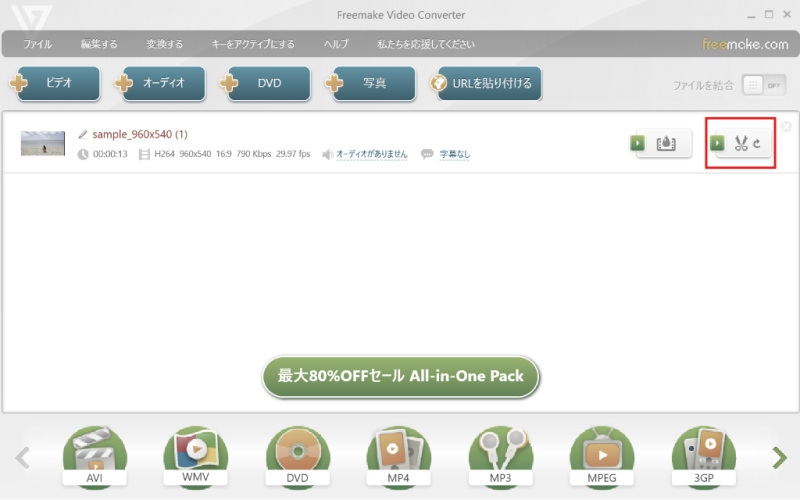The image size is (800, 500).
Task: Close the Freemake Video Converter window
Action: pos(787,15)
